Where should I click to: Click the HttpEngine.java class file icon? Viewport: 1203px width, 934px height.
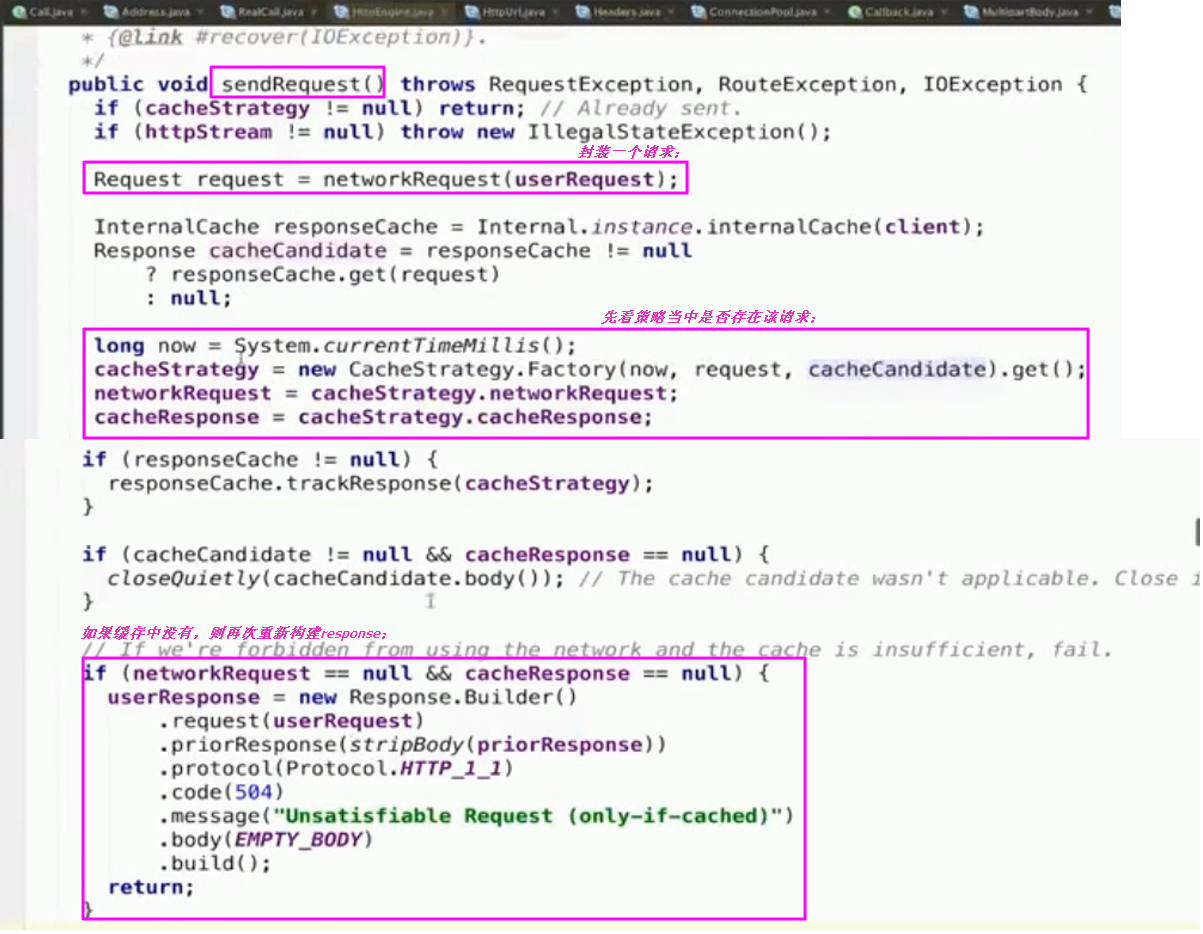pos(343,12)
